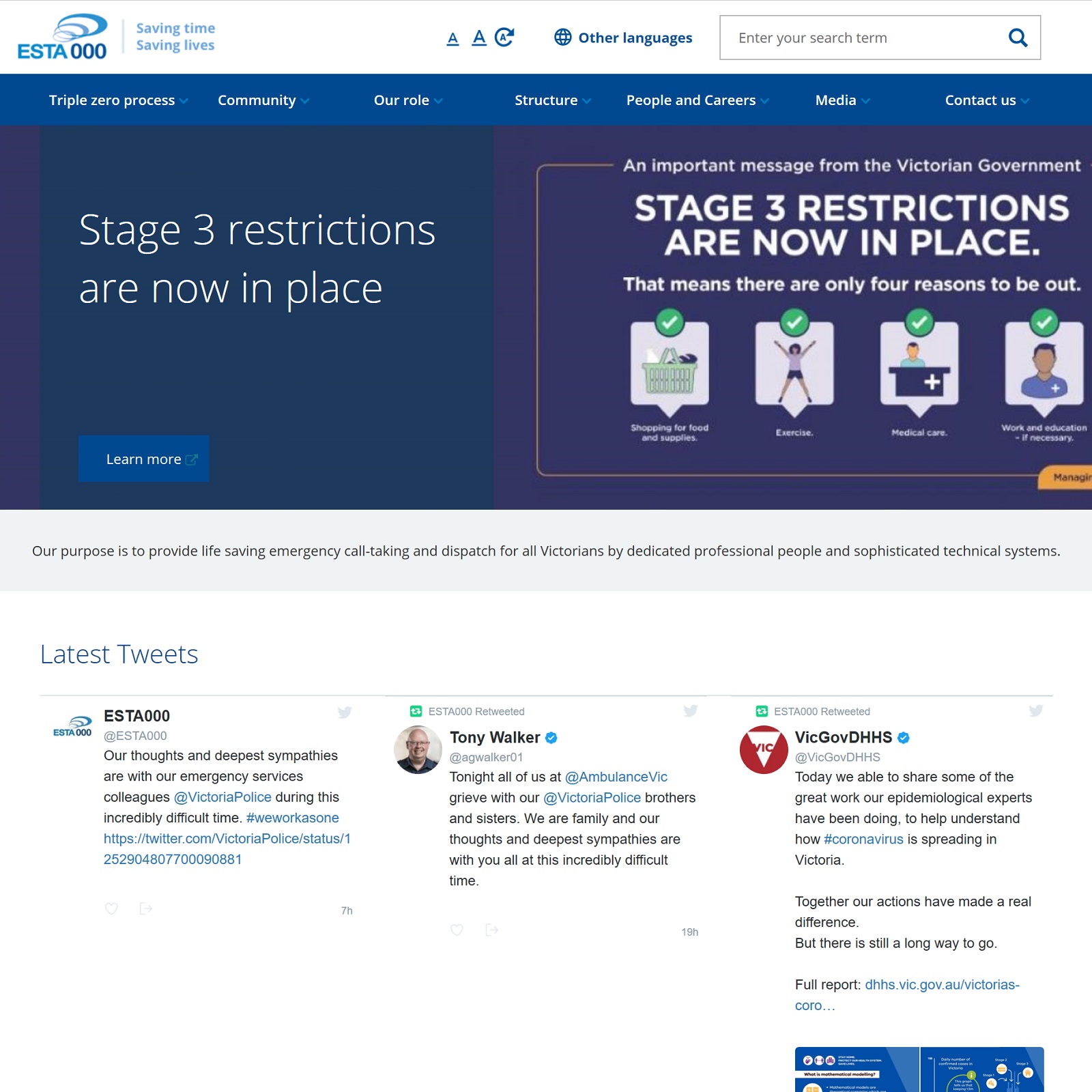The height and width of the screenshot is (1092, 1092).
Task: Click the #coronavirus hashtag
Action: 863,839
